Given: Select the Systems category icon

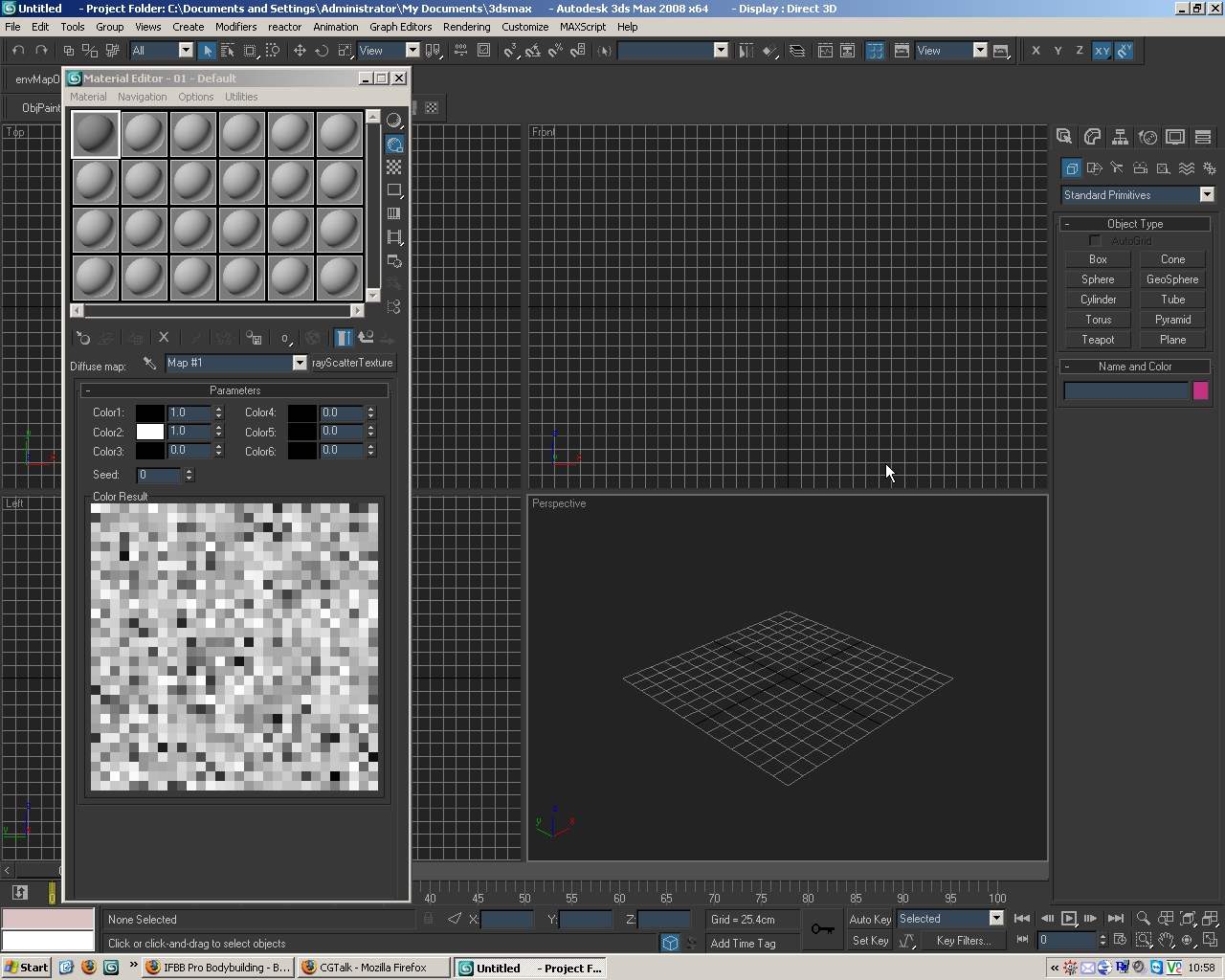Looking at the screenshot, I should click(1210, 168).
